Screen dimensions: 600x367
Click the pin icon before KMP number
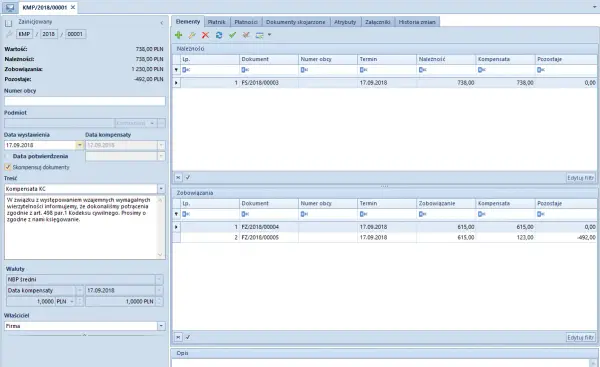click(9, 34)
